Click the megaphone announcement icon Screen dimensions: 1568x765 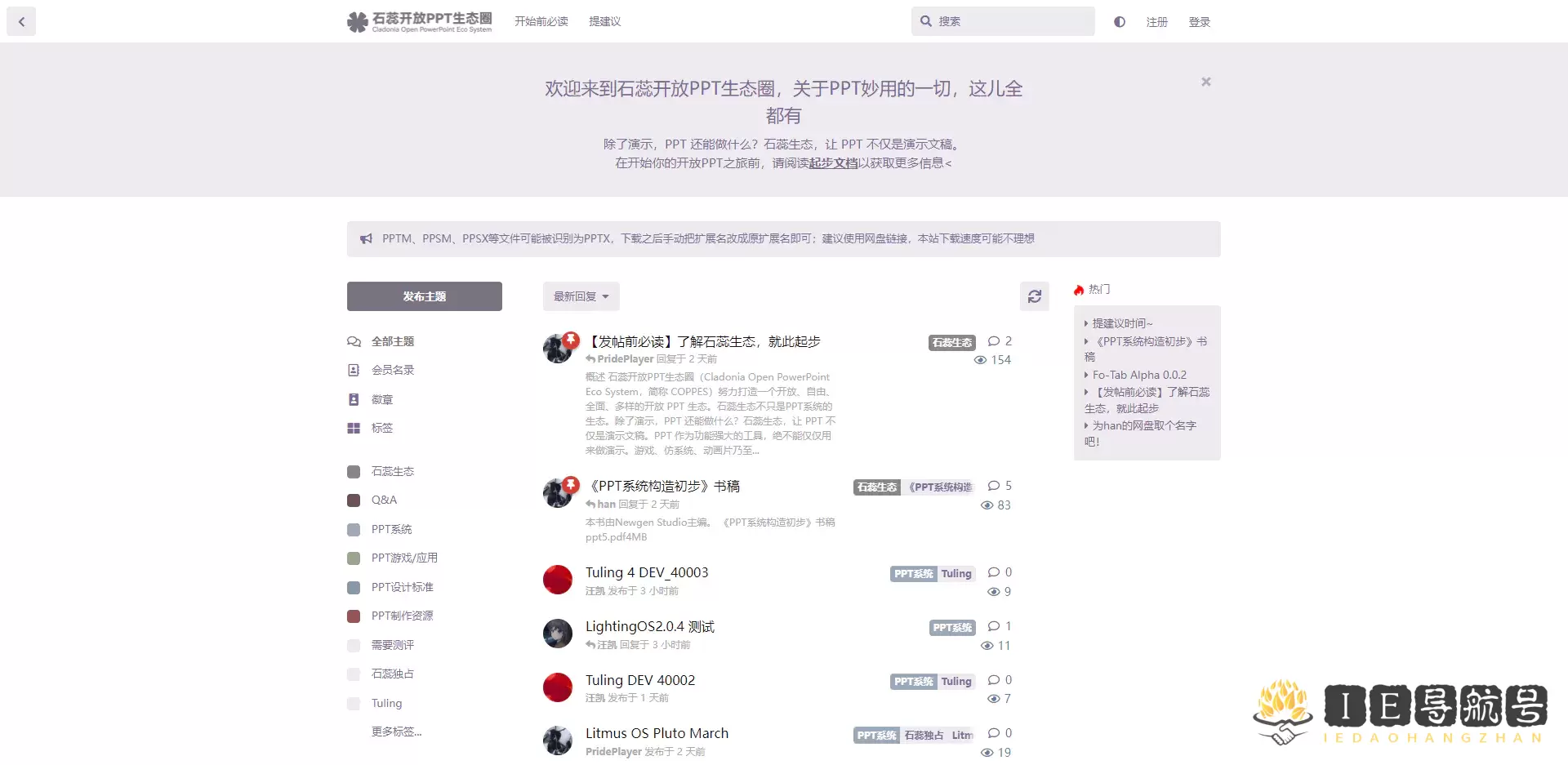pos(366,238)
